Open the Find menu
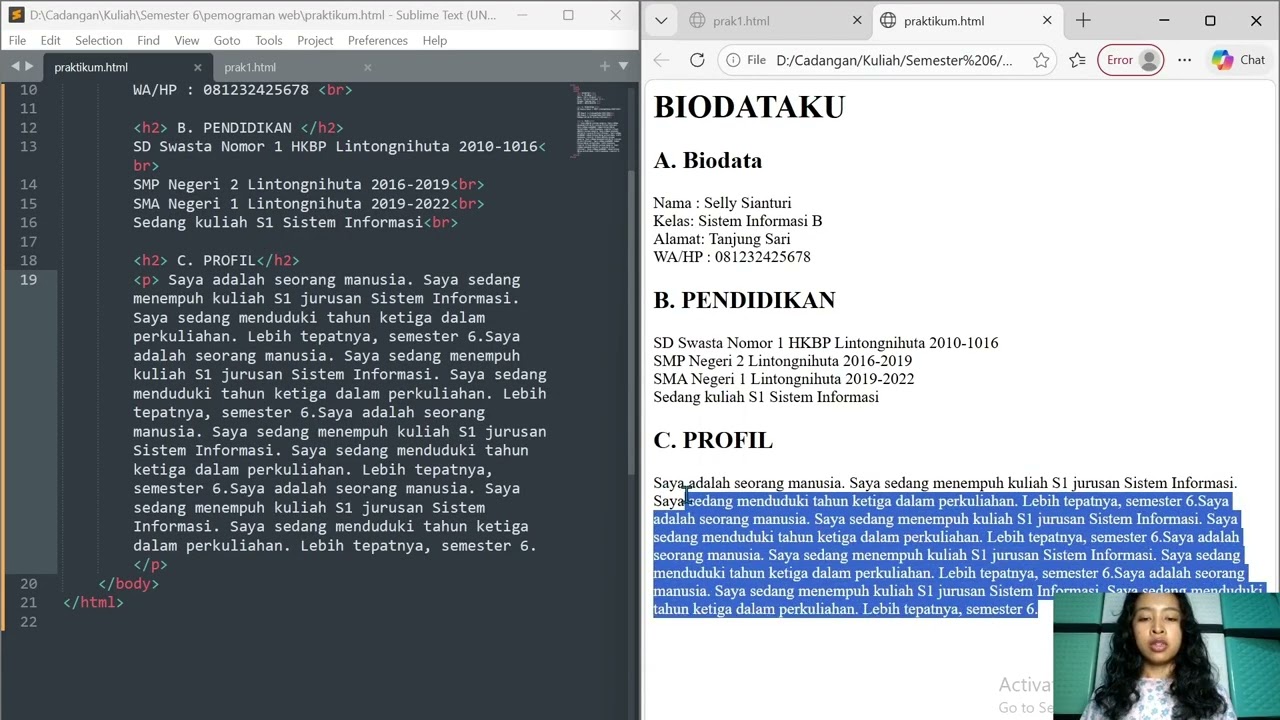Screen dimensions: 1280x720 [148, 40]
